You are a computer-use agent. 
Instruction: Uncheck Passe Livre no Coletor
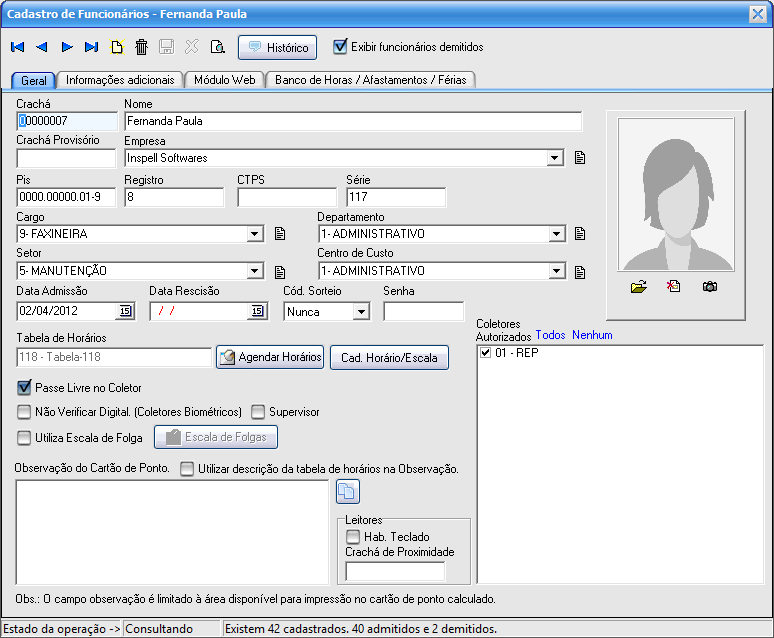tap(24, 388)
